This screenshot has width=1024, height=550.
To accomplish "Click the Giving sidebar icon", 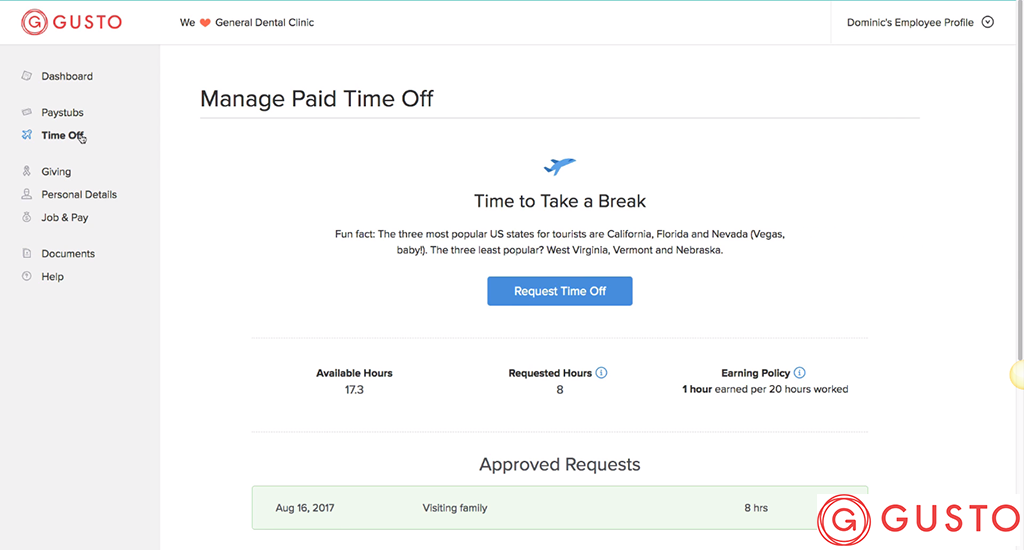I will click(27, 172).
